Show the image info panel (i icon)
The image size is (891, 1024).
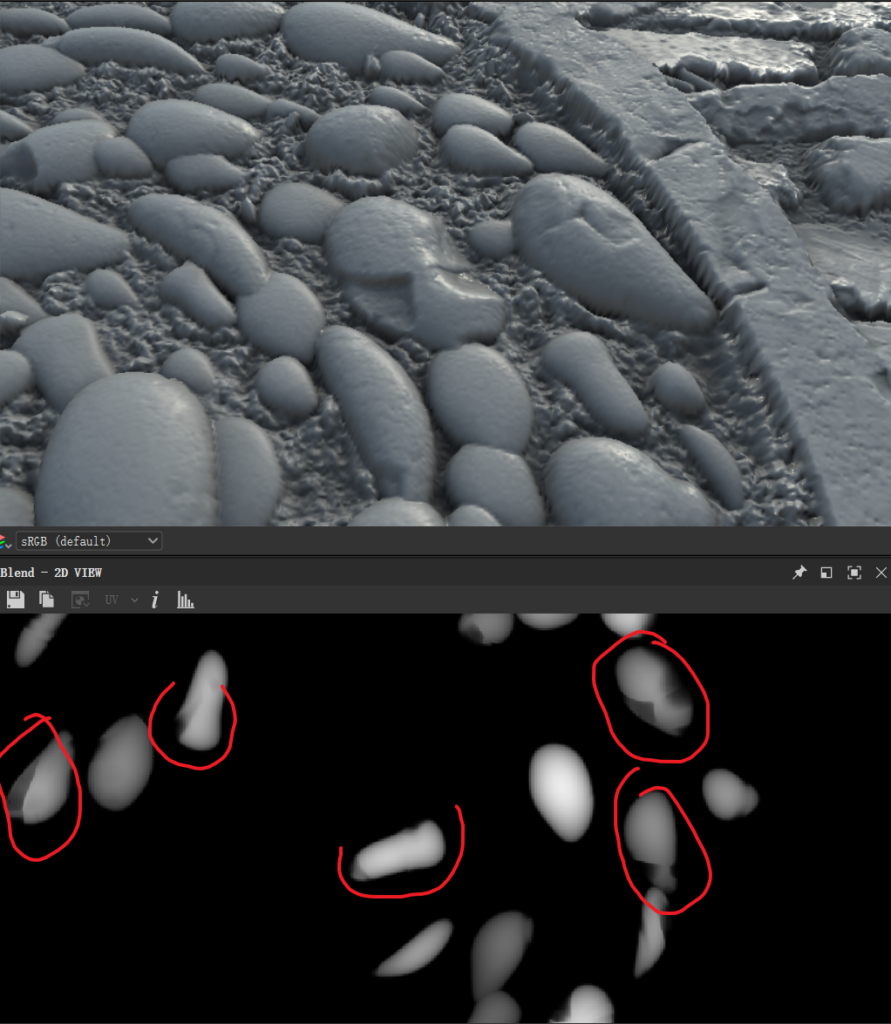coord(155,600)
